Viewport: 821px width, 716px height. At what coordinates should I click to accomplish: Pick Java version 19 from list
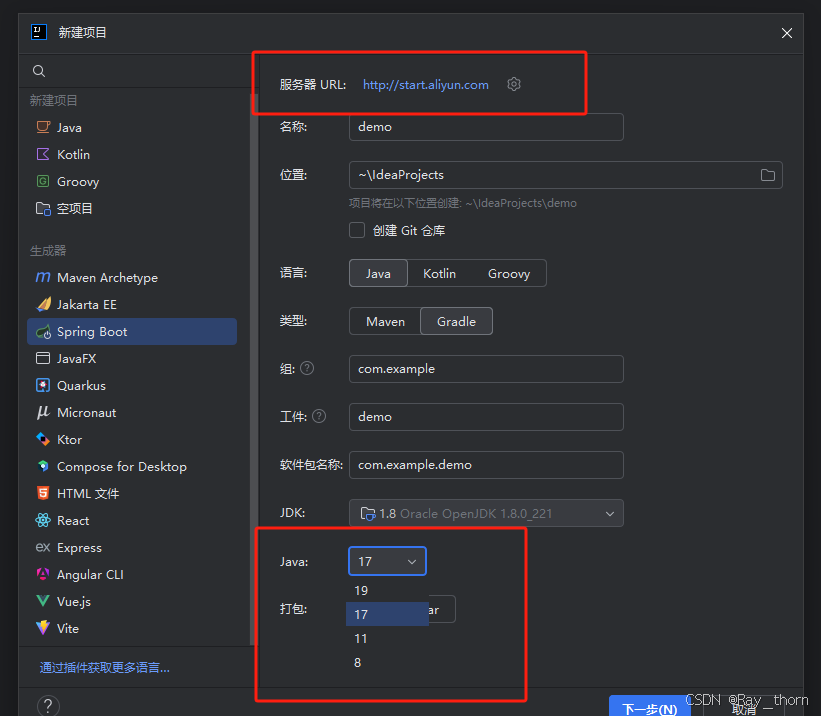pyautogui.click(x=387, y=590)
